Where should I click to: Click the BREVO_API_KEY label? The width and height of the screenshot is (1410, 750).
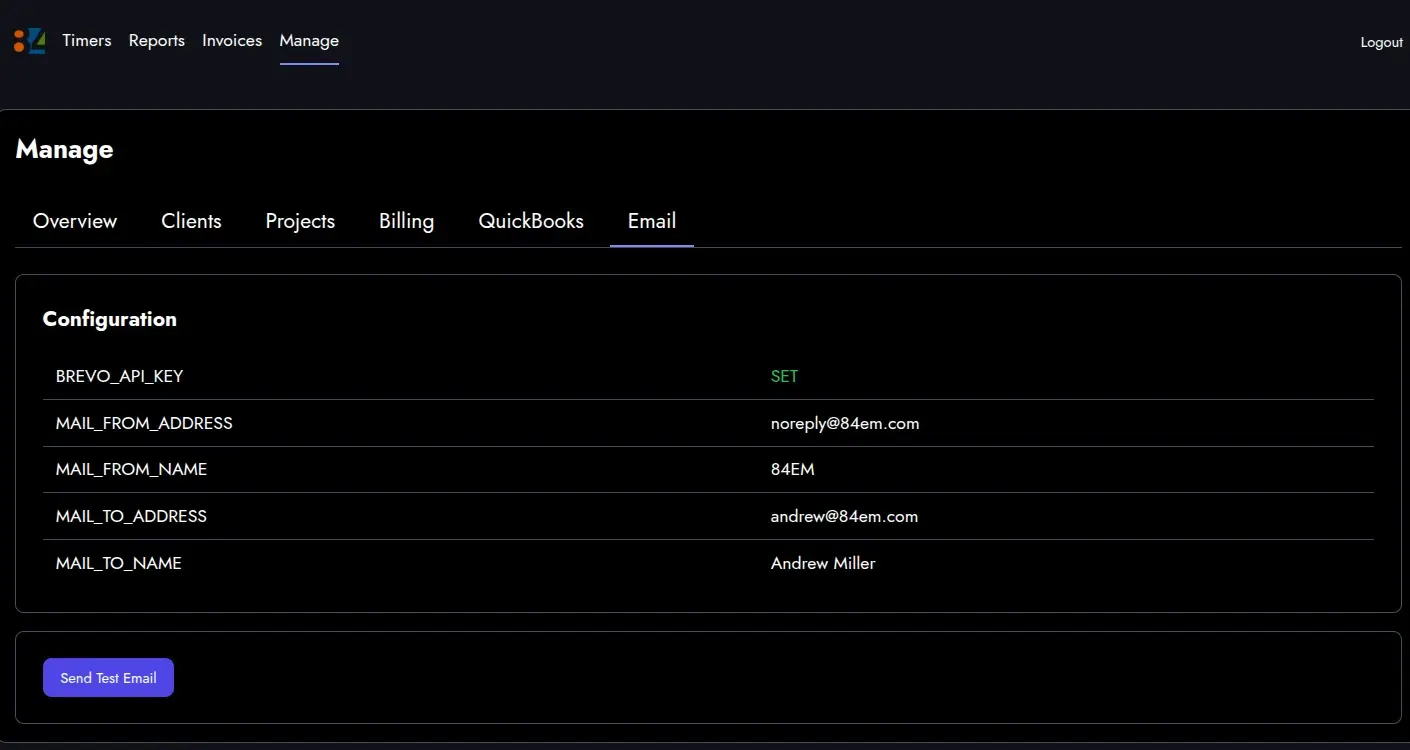119,377
